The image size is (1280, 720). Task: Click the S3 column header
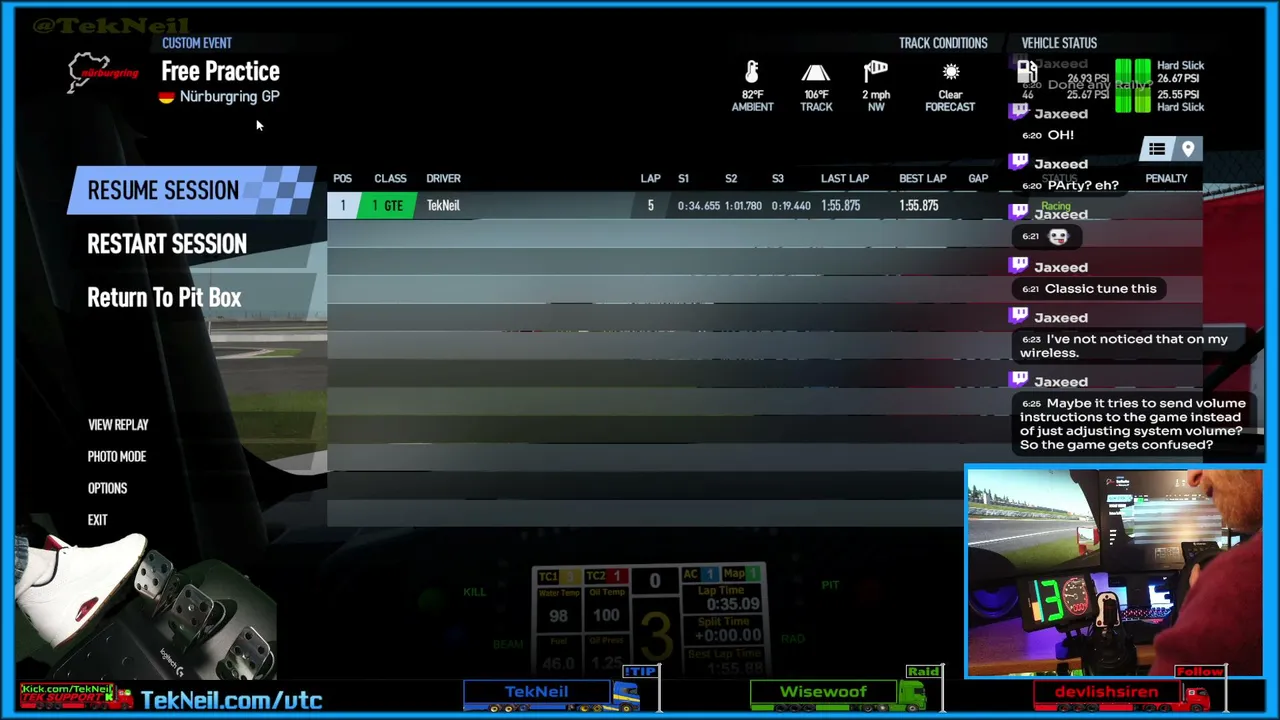pos(777,179)
